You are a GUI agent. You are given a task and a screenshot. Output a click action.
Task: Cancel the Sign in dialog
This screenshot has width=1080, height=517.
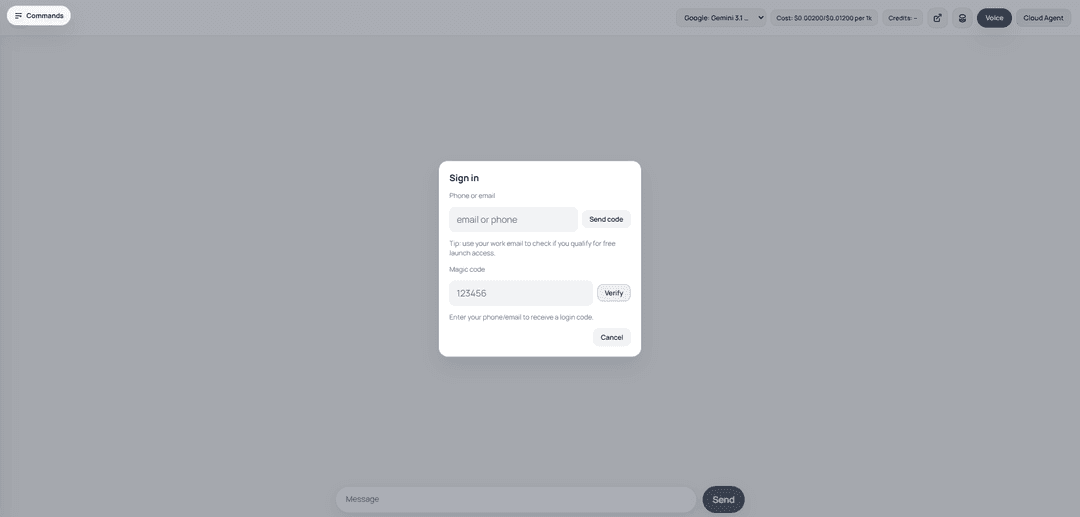pyautogui.click(x=611, y=337)
